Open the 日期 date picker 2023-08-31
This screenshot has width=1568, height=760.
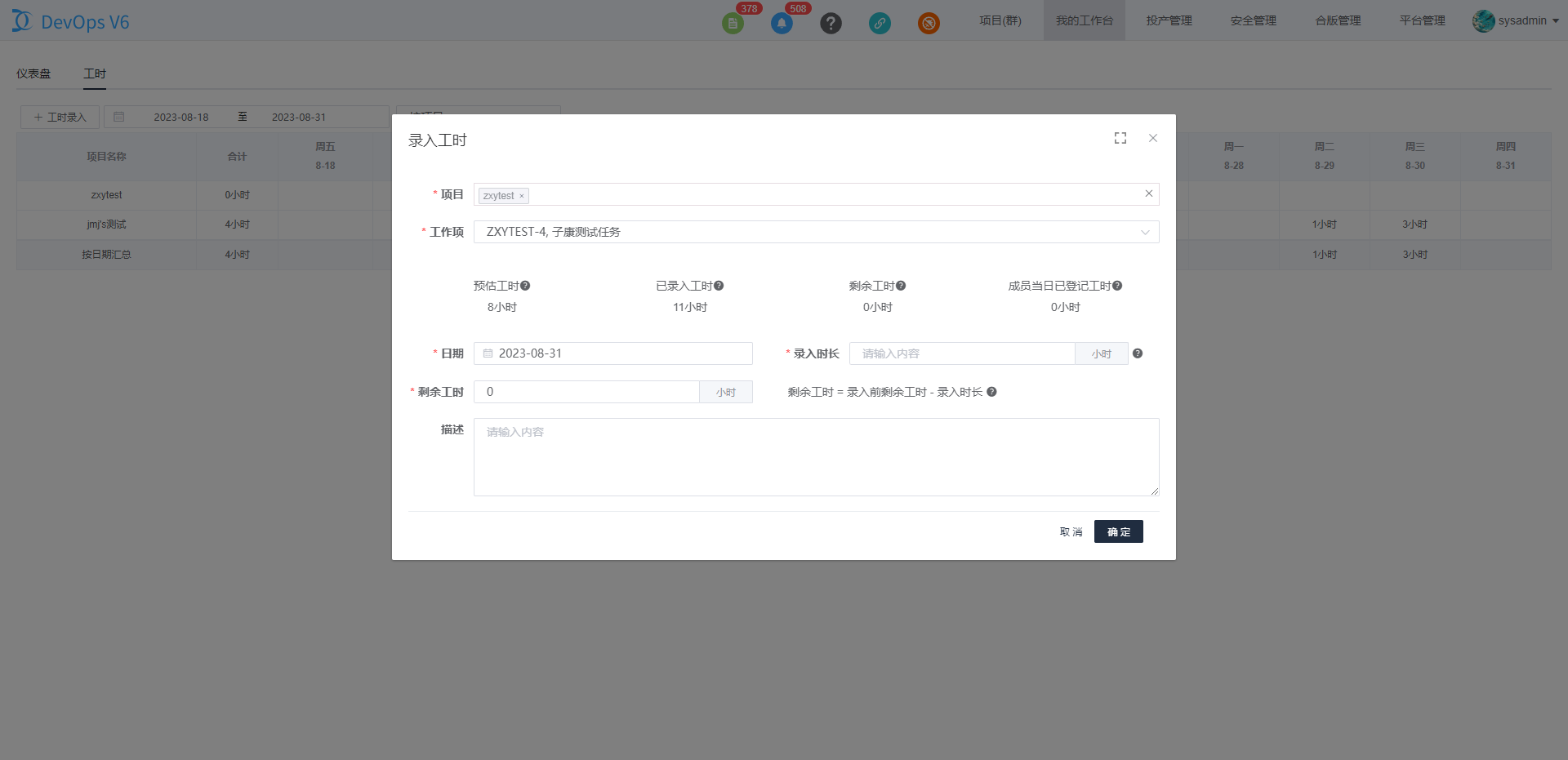point(612,353)
